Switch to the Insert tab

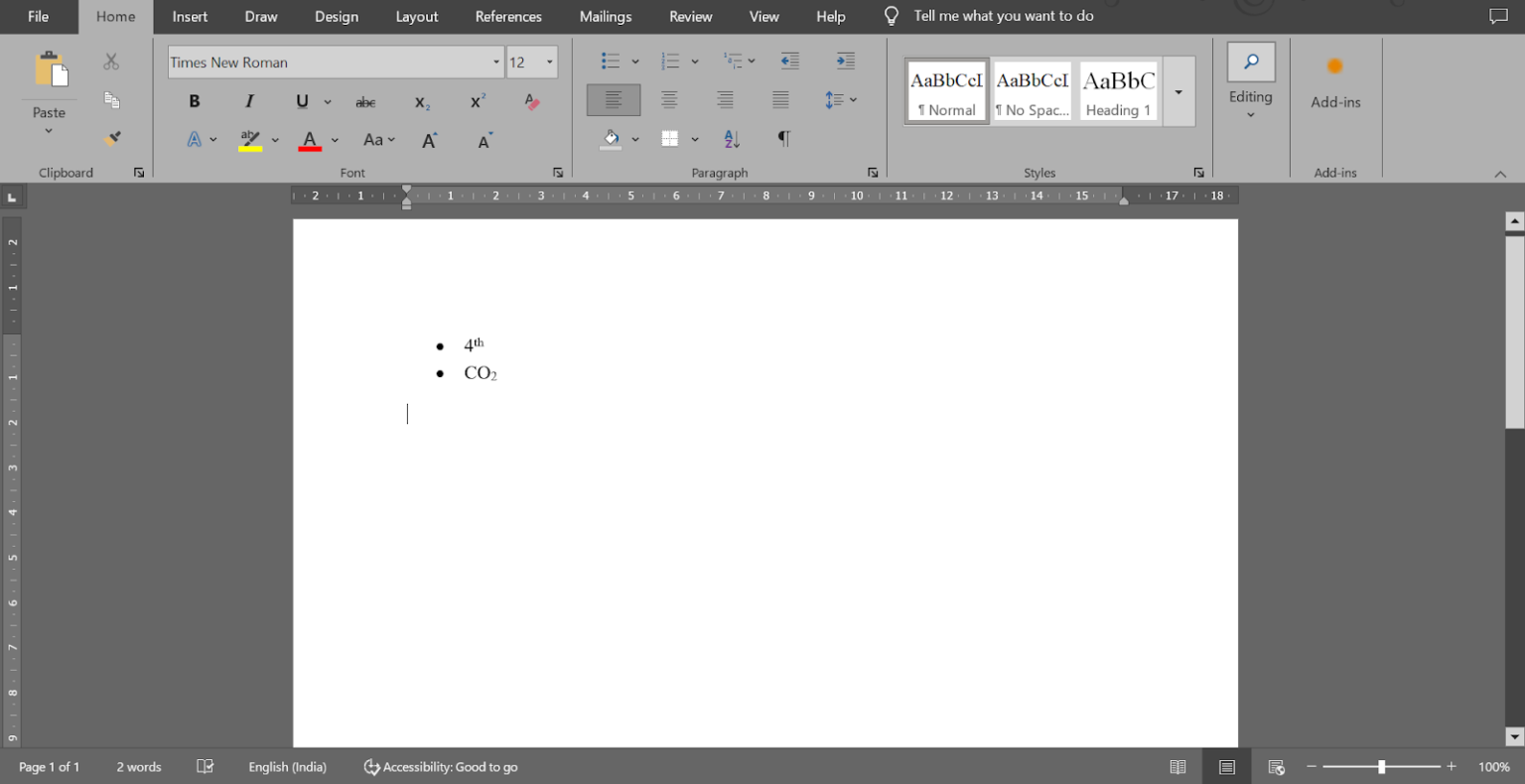tap(190, 17)
